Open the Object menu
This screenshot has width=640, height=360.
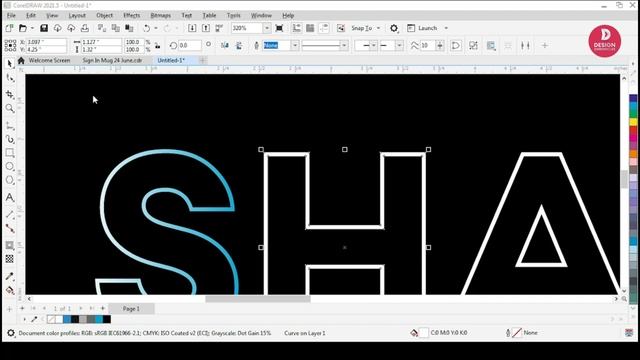tap(104, 15)
